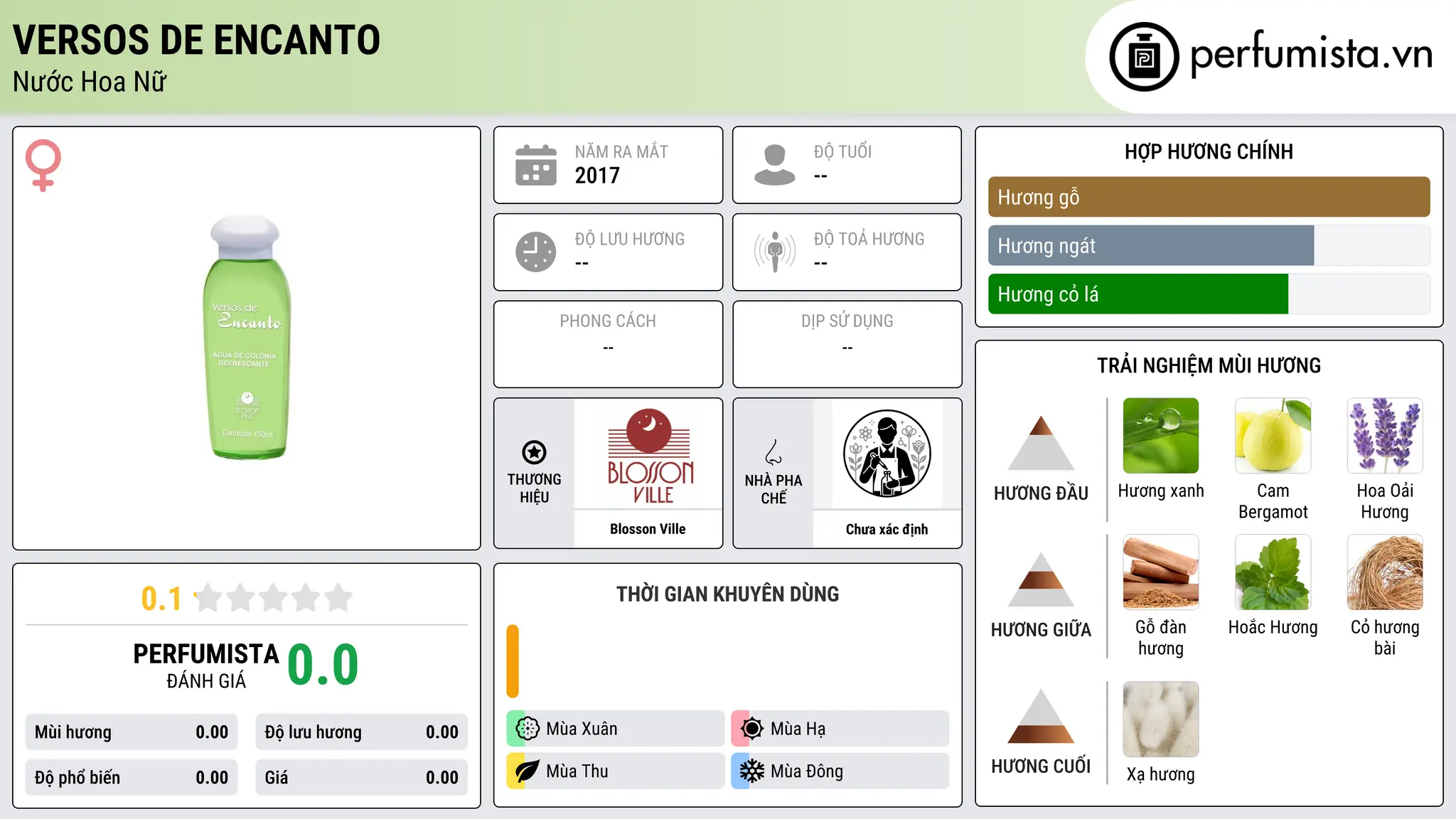
Task: Click the Mùa Hạ sun icon
Action: (752, 729)
